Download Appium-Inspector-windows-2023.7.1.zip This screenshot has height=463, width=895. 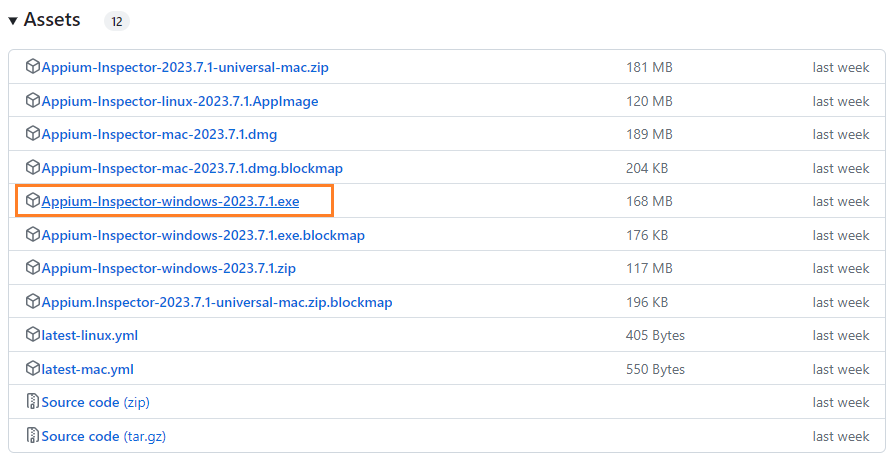[168, 268]
